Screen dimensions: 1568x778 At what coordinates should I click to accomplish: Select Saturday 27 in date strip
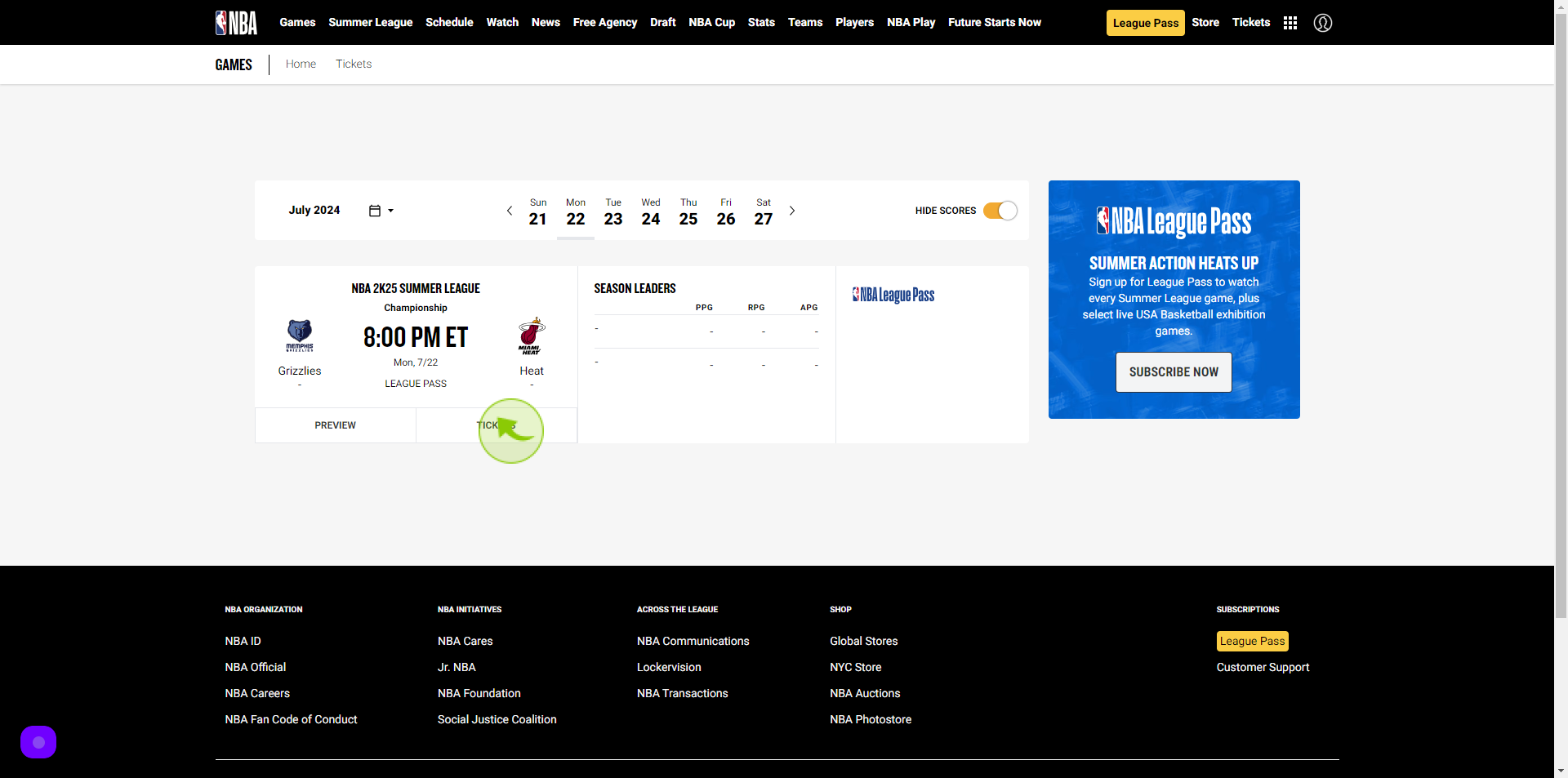[764, 212]
